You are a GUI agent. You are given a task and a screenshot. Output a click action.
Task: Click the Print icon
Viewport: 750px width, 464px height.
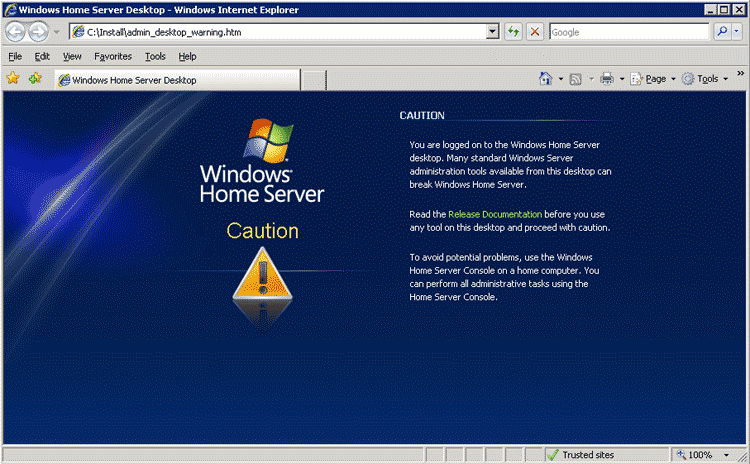pos(607,78)
